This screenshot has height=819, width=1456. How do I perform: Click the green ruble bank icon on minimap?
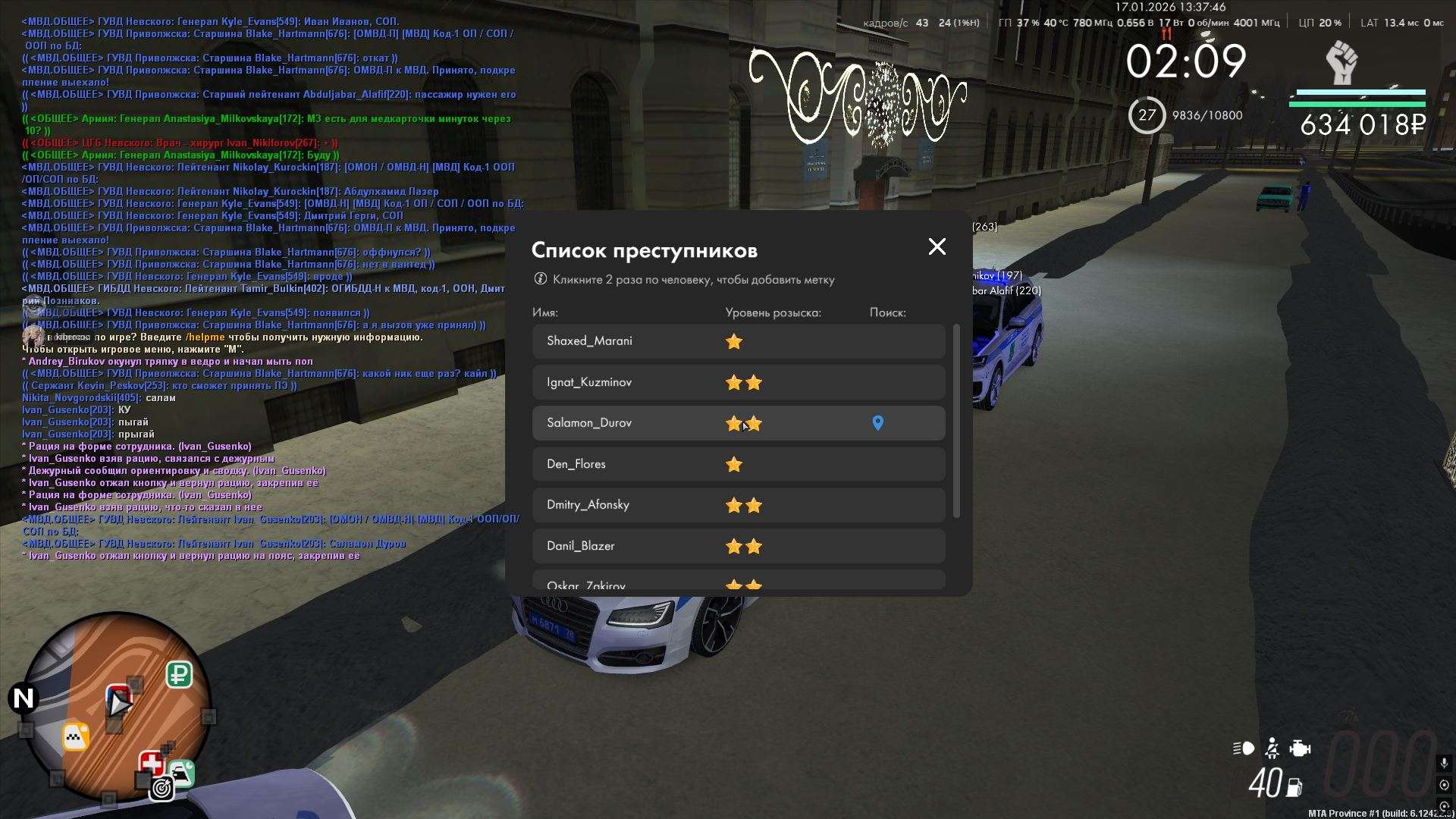[x=179, y=674]
